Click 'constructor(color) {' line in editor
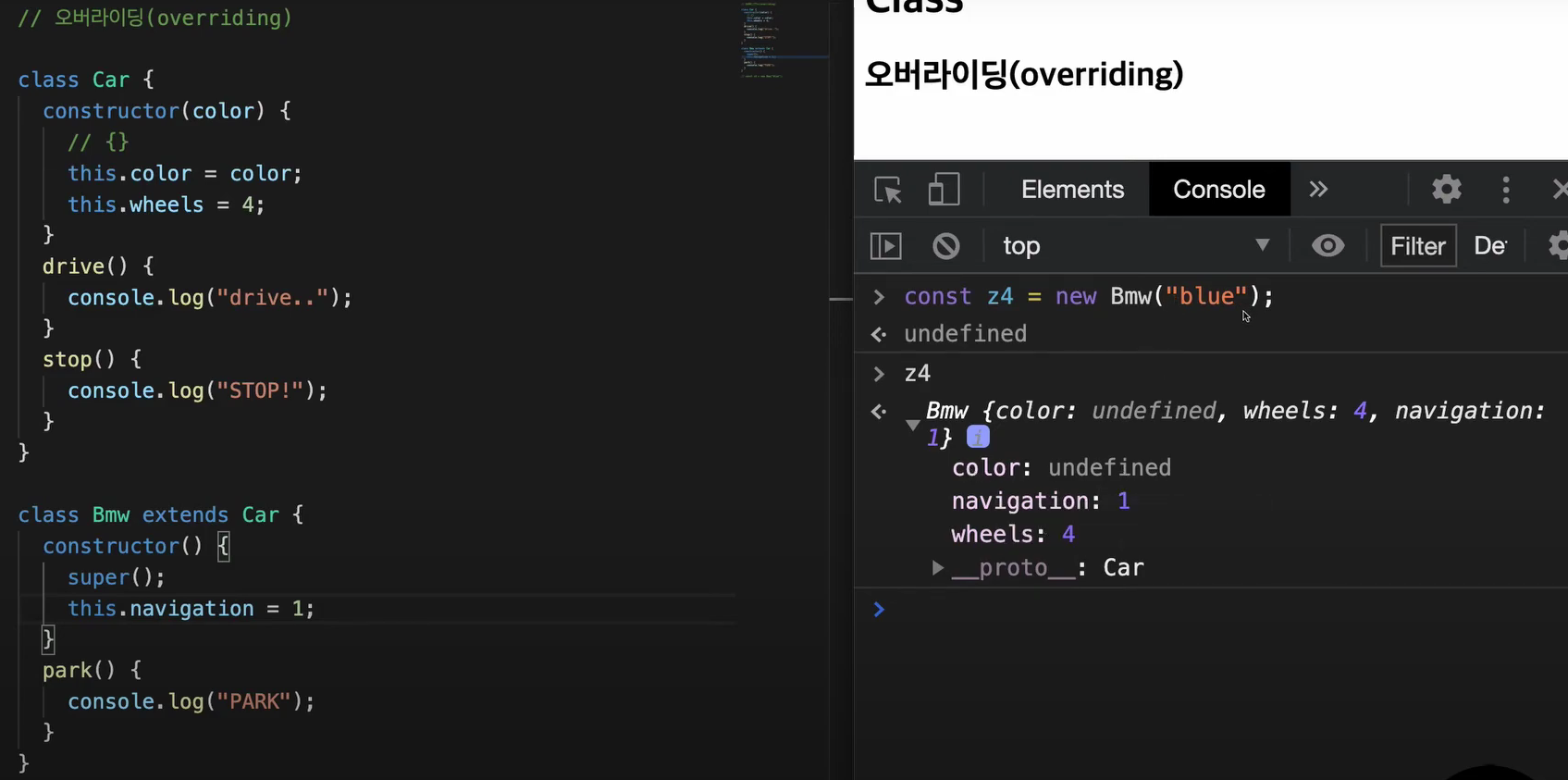1568x780 pixels. point(167,111)
